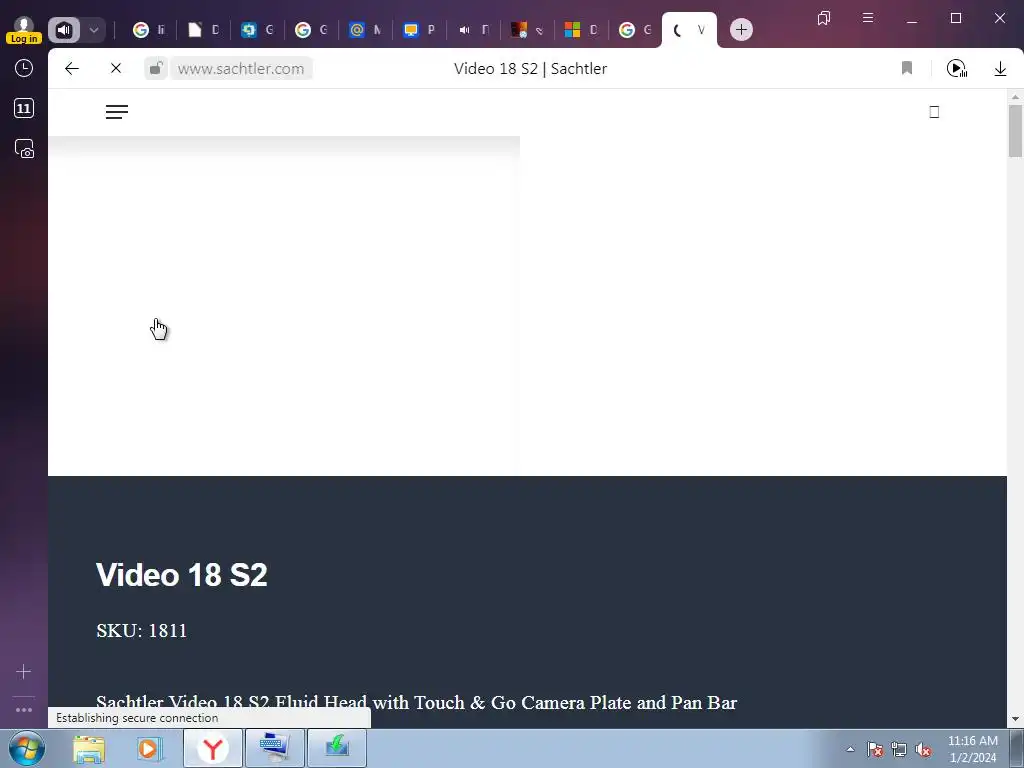
Task: Go back to previous page
Action: pyautogui.click(x=72, y=69)
